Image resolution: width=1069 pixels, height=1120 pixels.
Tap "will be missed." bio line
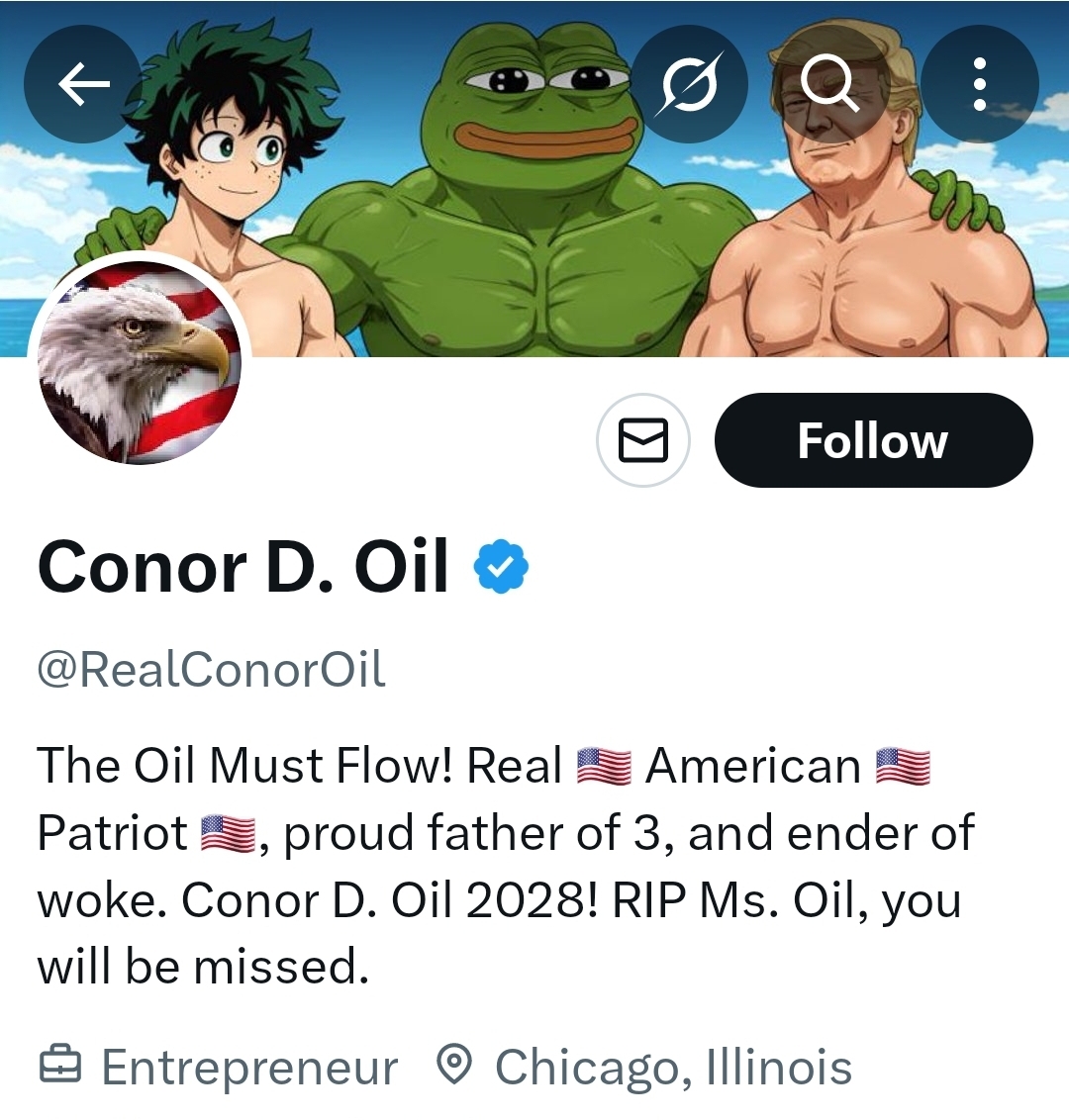[x=203, y=967]
